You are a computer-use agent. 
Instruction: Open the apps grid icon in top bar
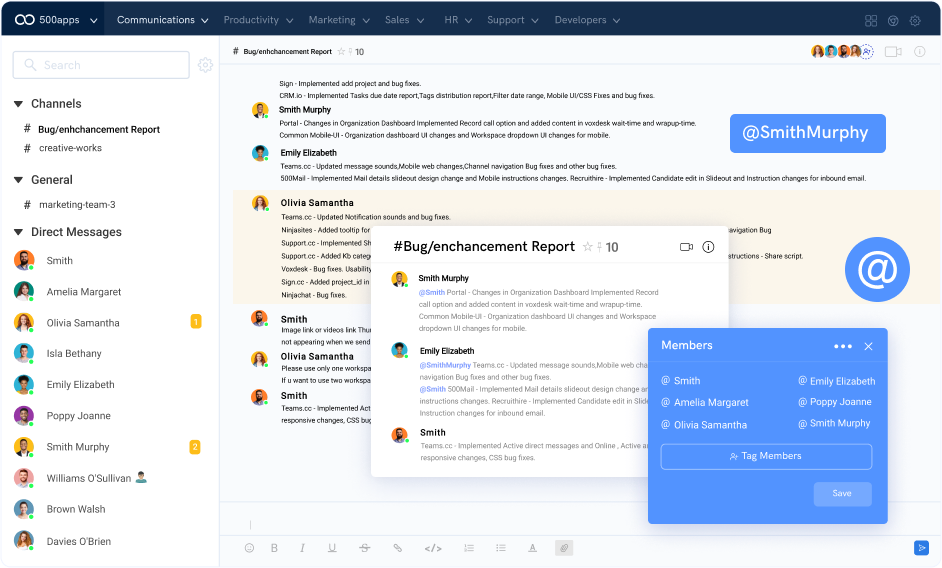pyautogui.click(x=871, y=20)
